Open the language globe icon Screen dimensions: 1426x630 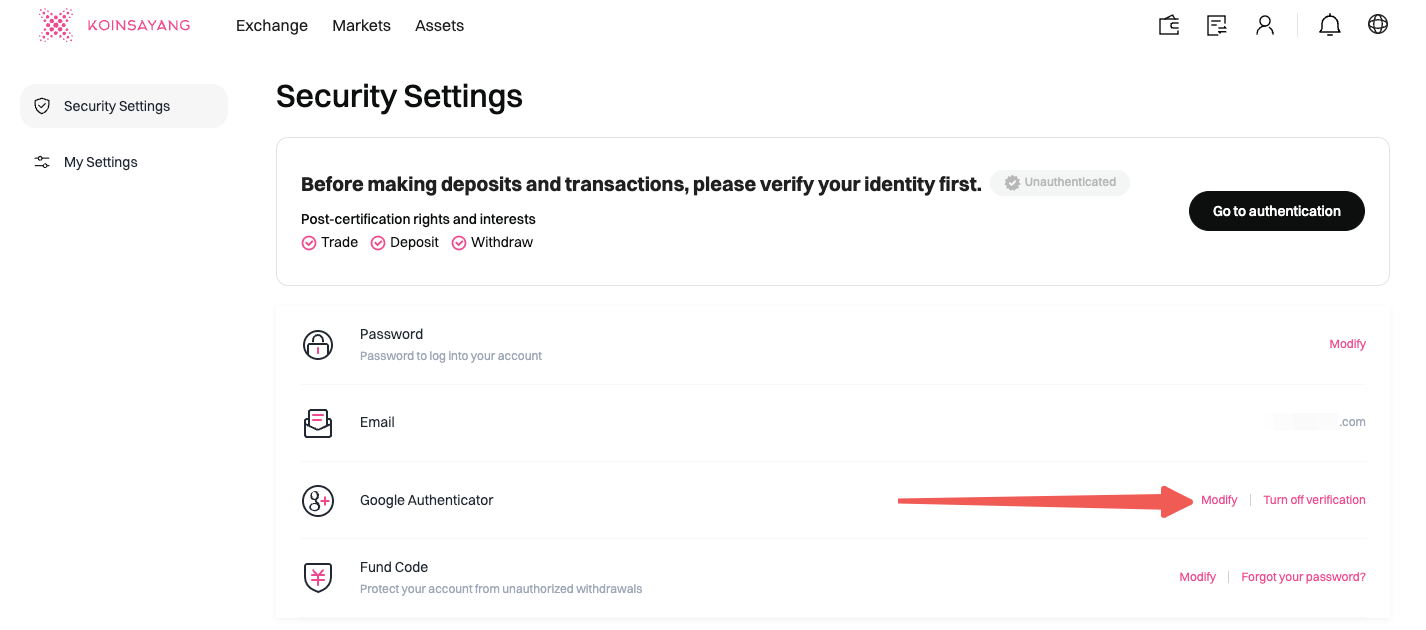click(x=1378, y=25)
